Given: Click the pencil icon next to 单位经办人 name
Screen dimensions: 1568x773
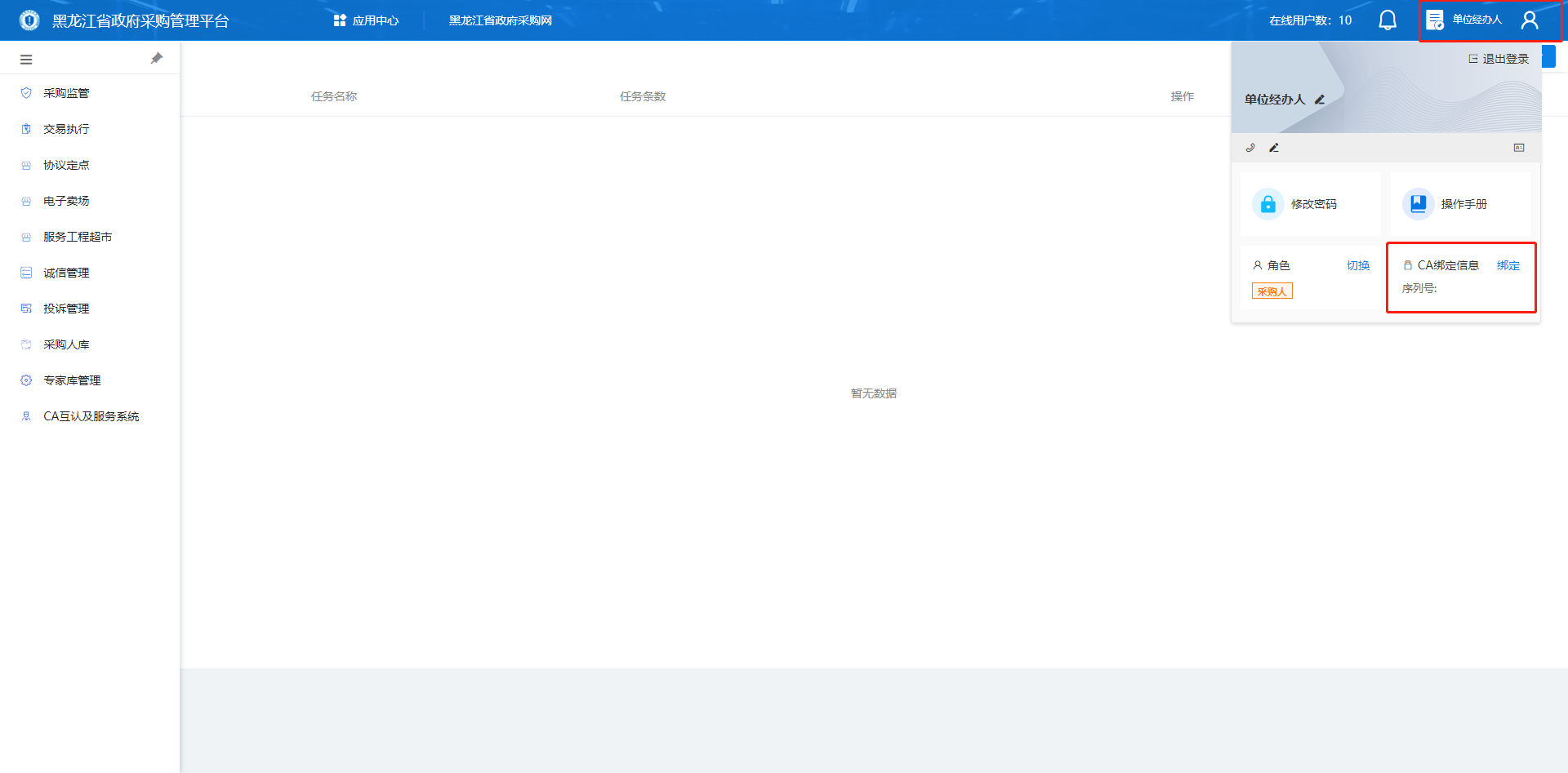Looking at the screenshot, I should (x=1320, y=99).
